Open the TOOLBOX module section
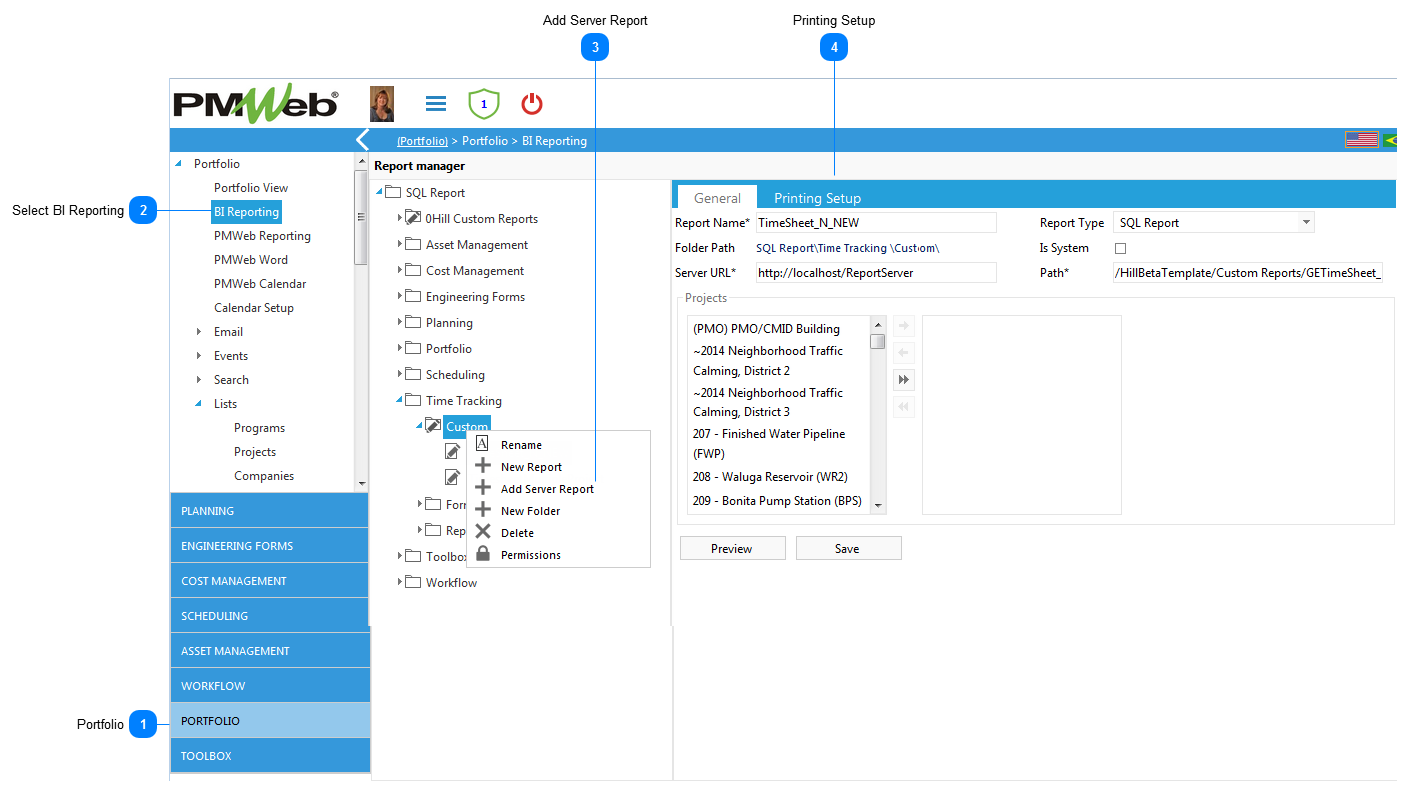Viewport: 1406px width, 790px height. click(x=270, y=755)
